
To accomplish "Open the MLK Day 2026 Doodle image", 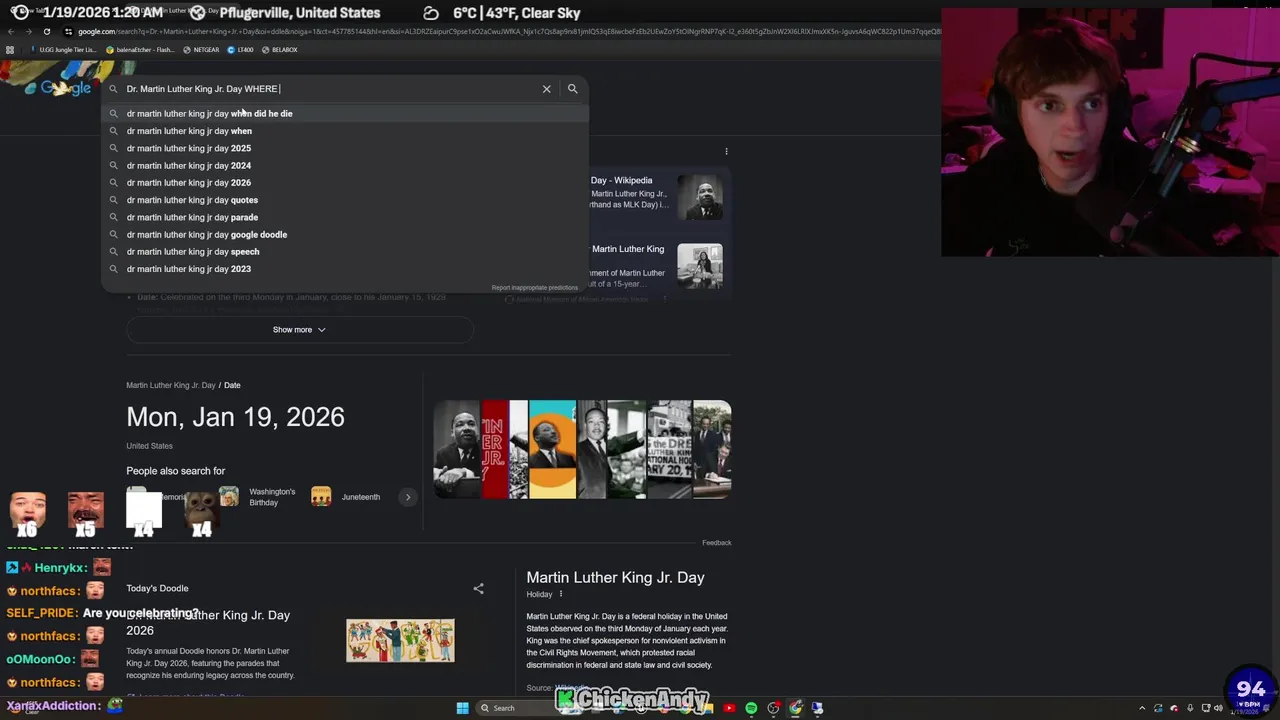I will 400,640.
